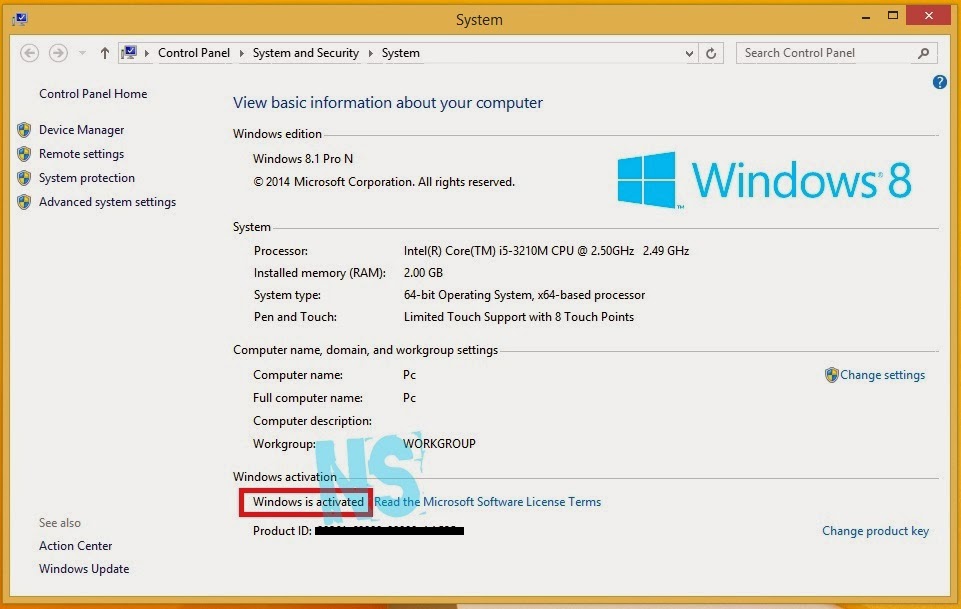
Task: Open Action Center under See also
Action: click(x=75, y=545)
